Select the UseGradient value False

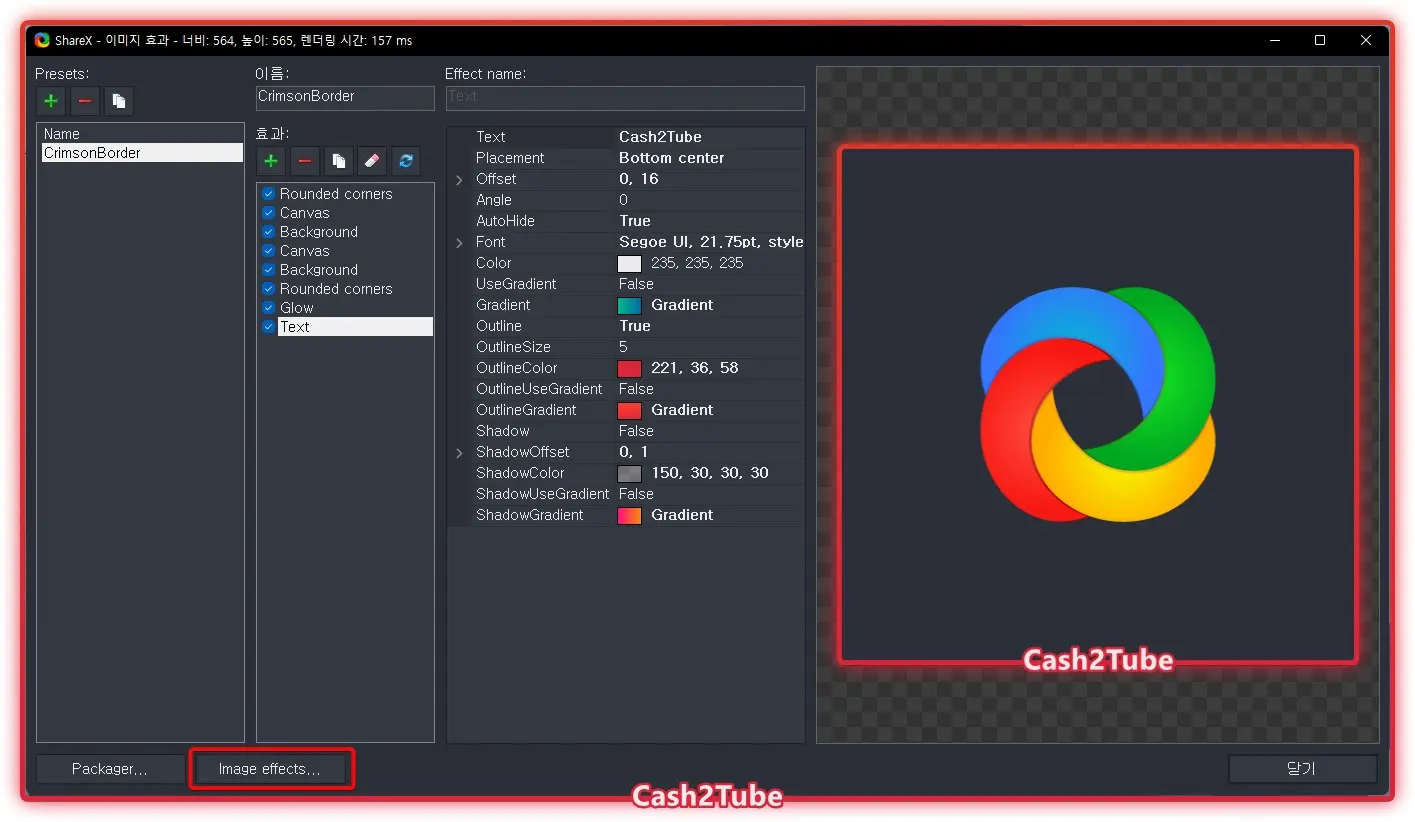pos(636,284)
